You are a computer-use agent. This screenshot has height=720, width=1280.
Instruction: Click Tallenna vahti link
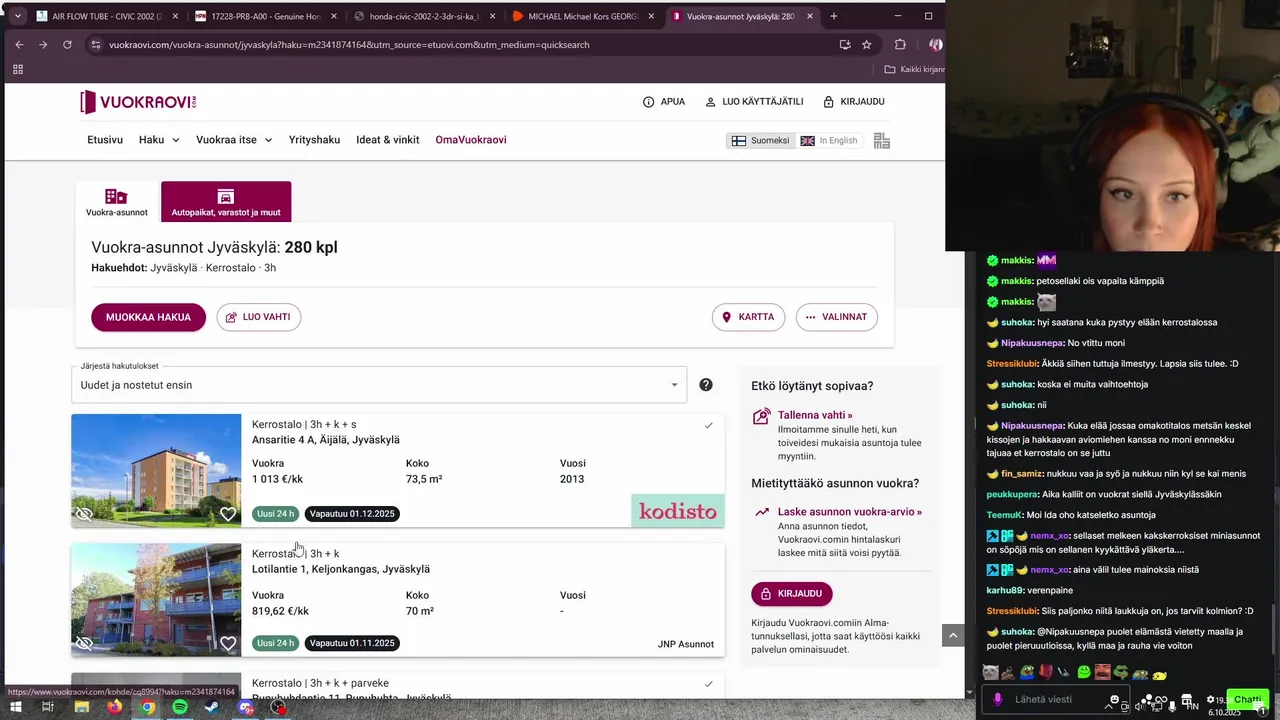pos(815,415)
